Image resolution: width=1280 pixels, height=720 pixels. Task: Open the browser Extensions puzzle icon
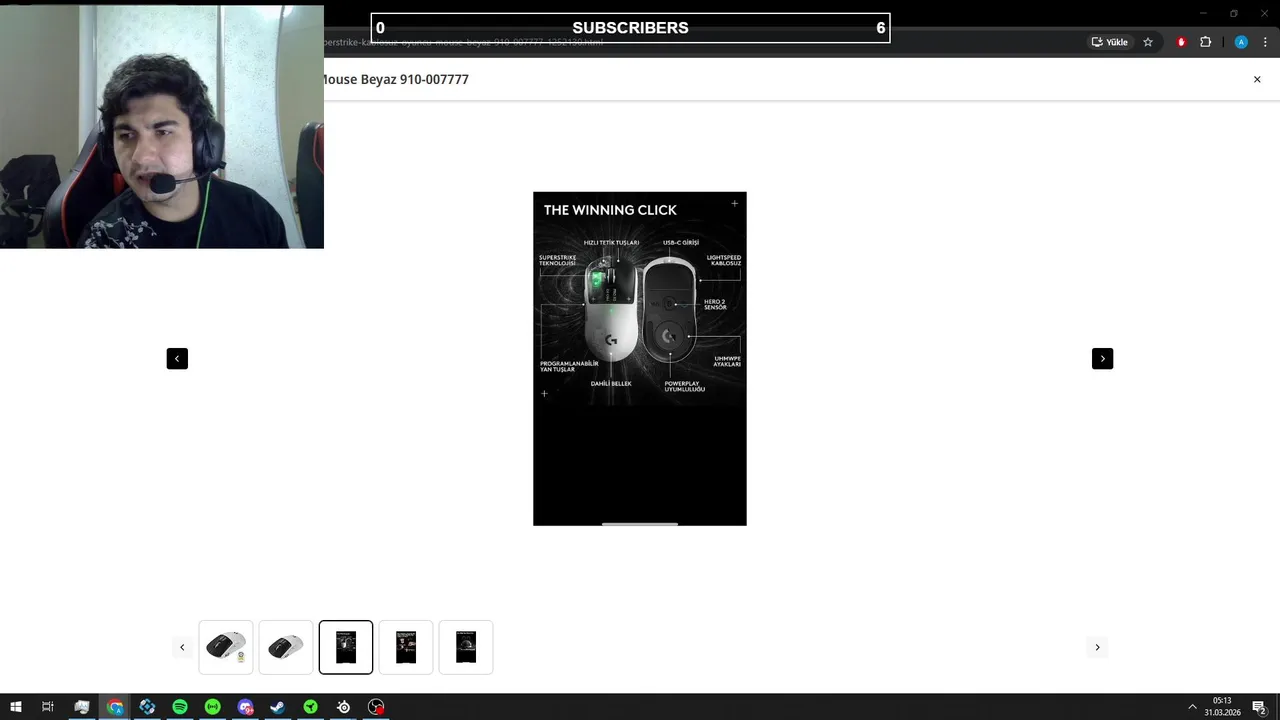[x=1205, y=42]
